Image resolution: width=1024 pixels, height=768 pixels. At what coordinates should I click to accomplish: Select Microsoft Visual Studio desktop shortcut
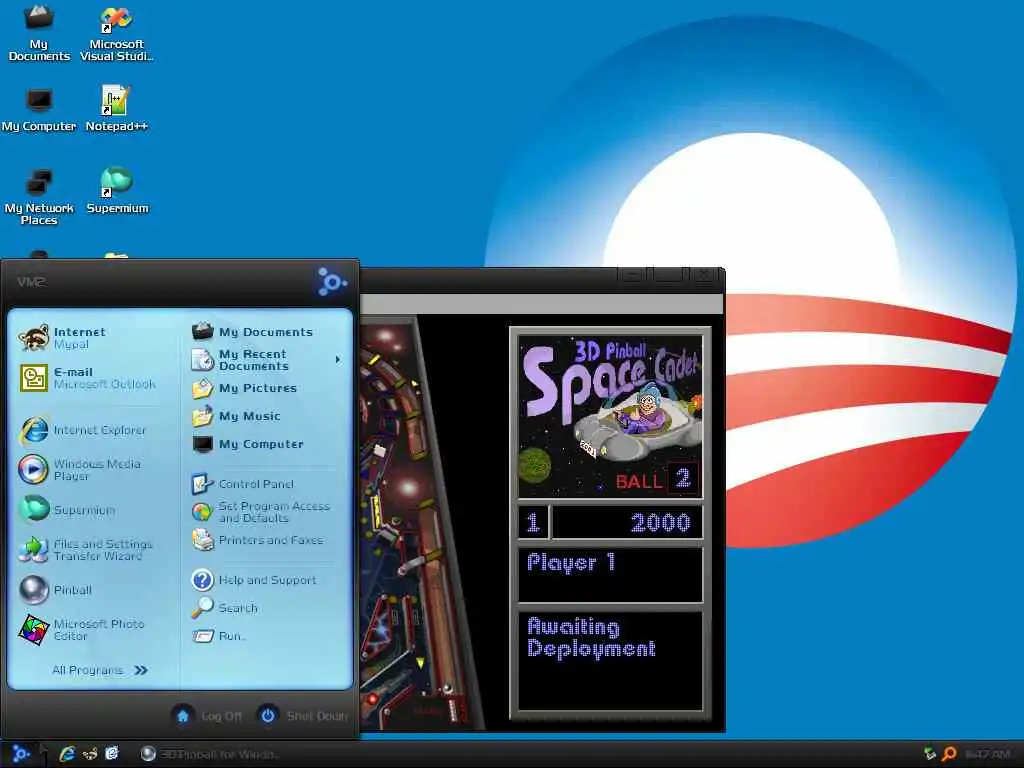[116, 33]
